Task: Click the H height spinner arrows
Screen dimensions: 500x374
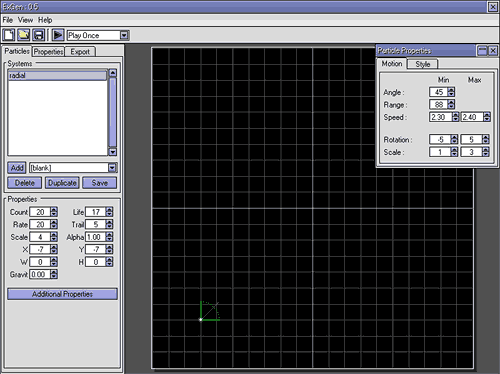Action: point(109,262)
